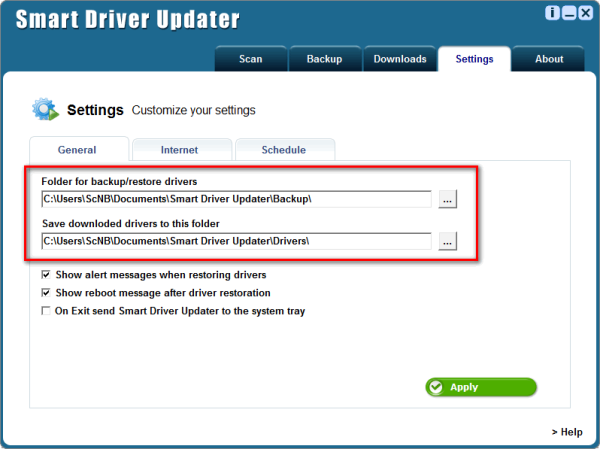The image size is (600, 449).
Task: Open the Downloads tab
Action: tap(400, 59)
